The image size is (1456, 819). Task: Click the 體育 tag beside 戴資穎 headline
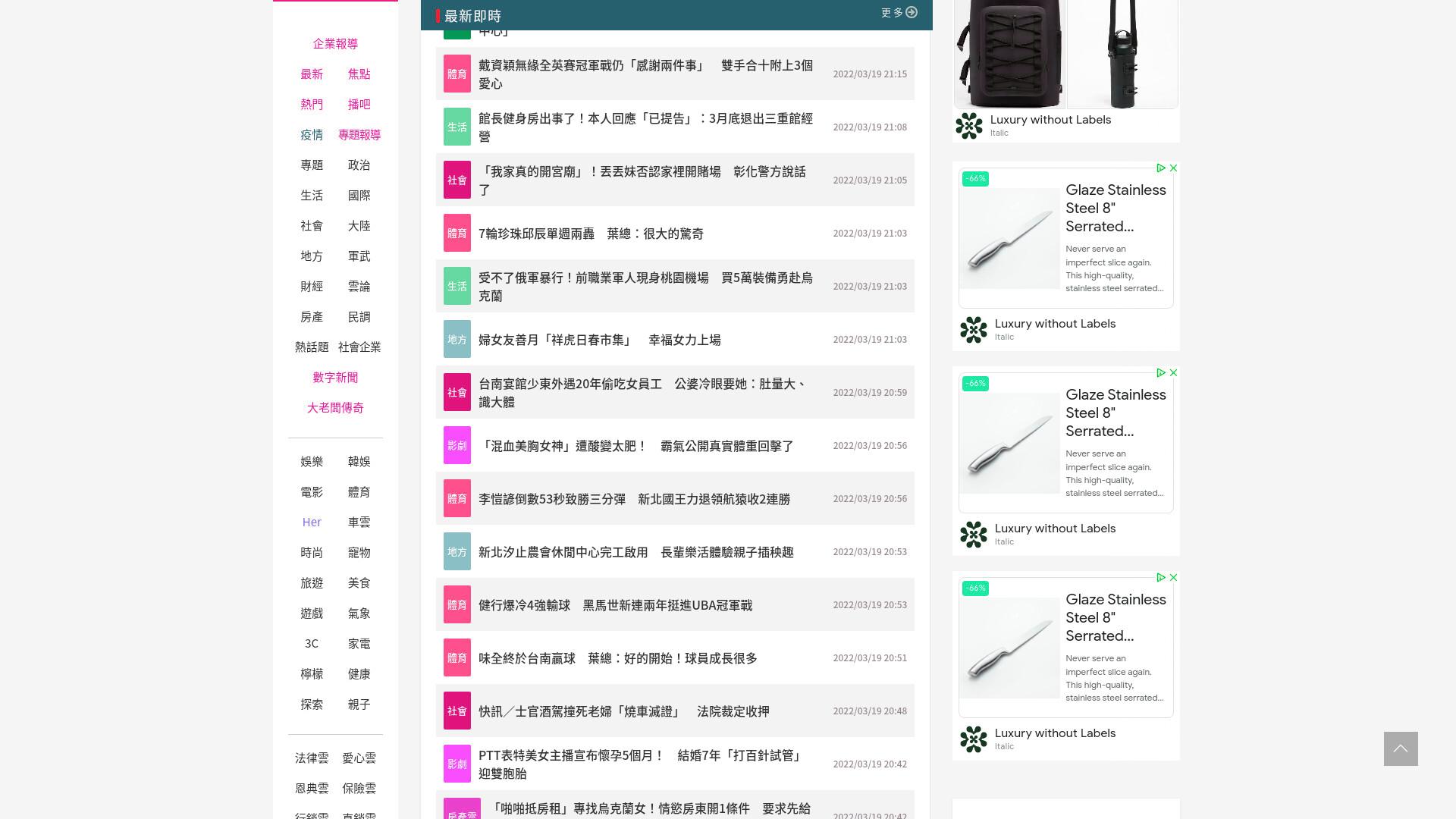coord(457,74)
